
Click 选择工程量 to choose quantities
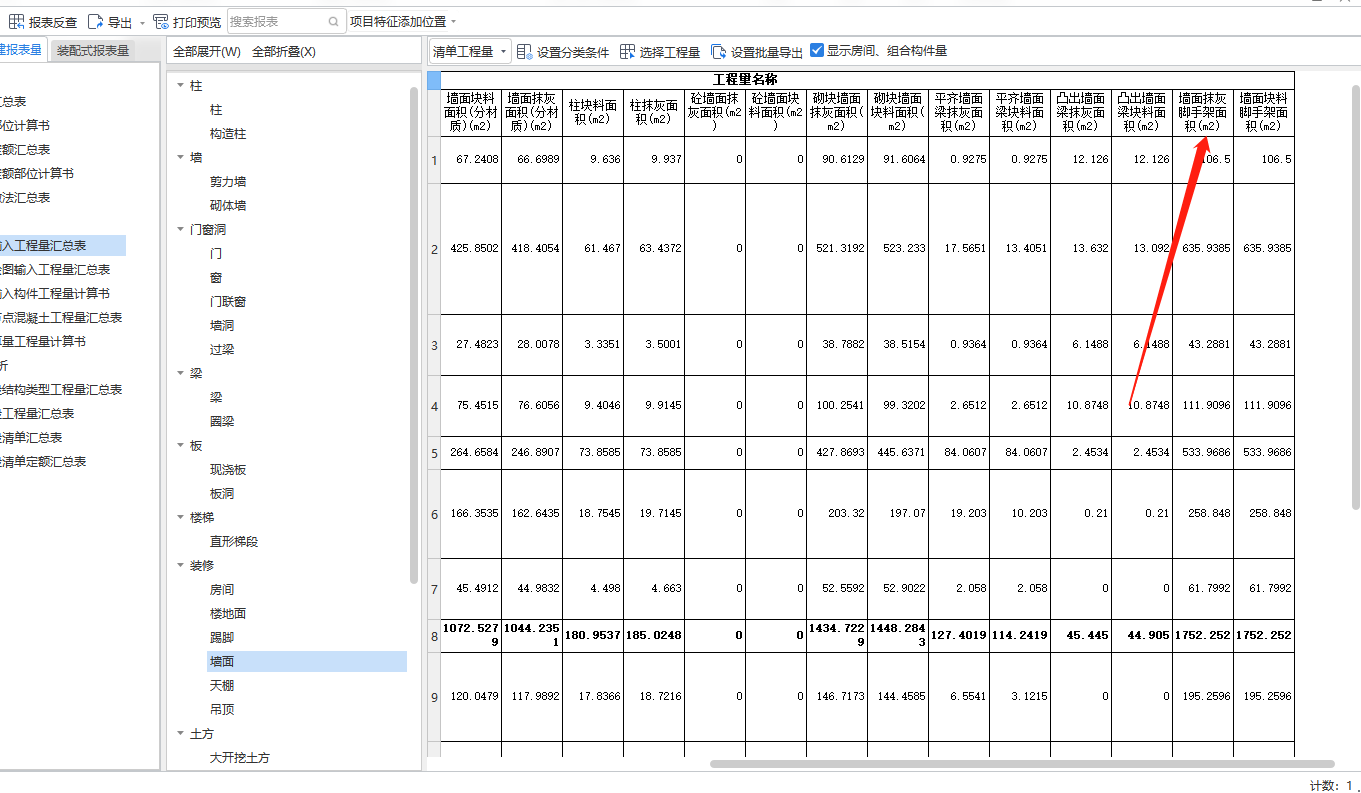pos(660,51)
